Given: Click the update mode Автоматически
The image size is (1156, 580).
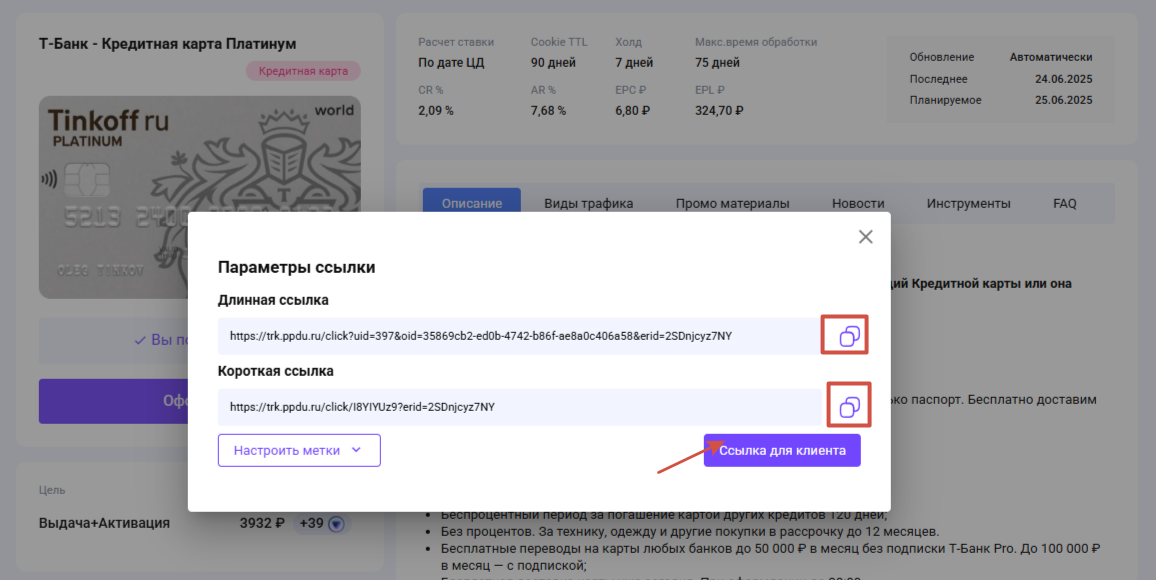Looking at the screenshot, I should pos(1051,57).
